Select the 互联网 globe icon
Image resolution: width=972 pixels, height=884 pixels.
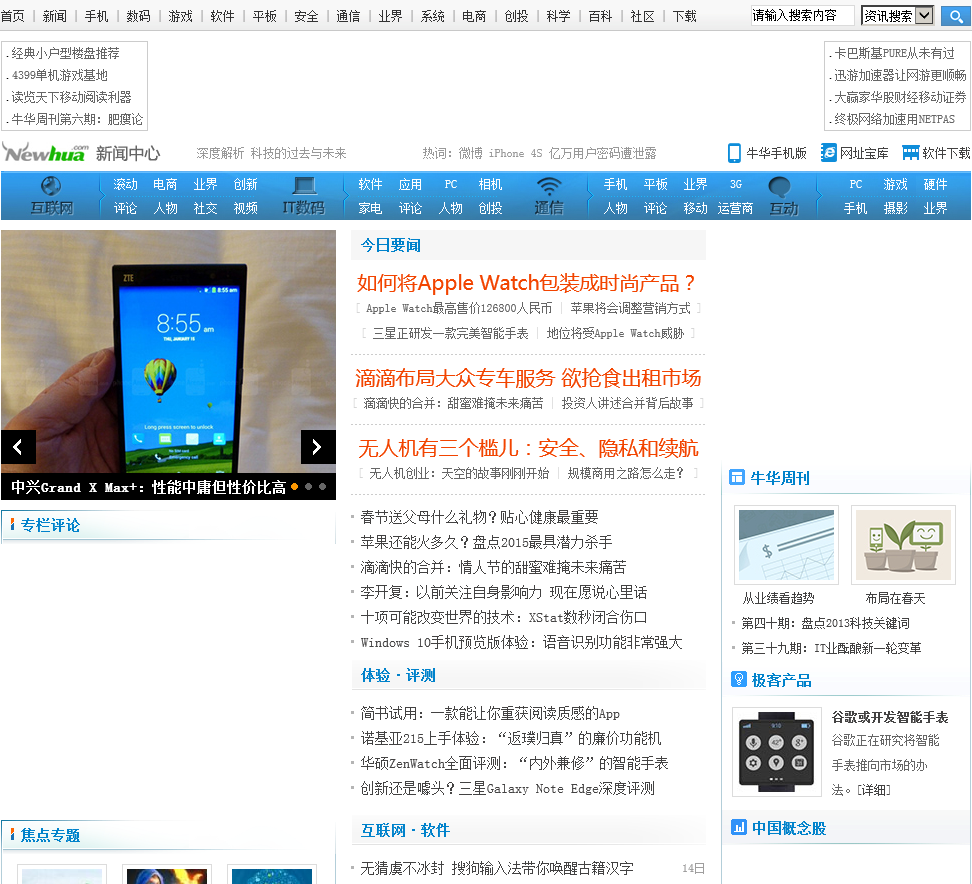[51, 186]
